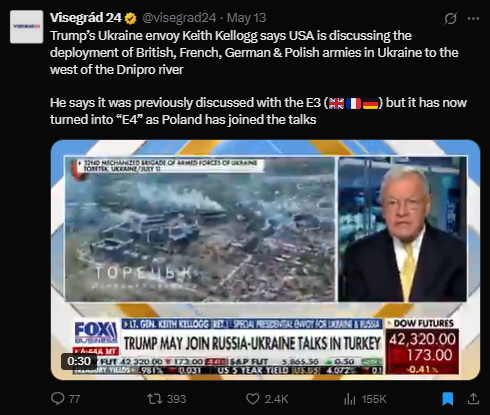Click the view analytics bar-chart icon
The height and width of the screenshot is (415, 490).
pyautogui.click(x=349, y=399)
